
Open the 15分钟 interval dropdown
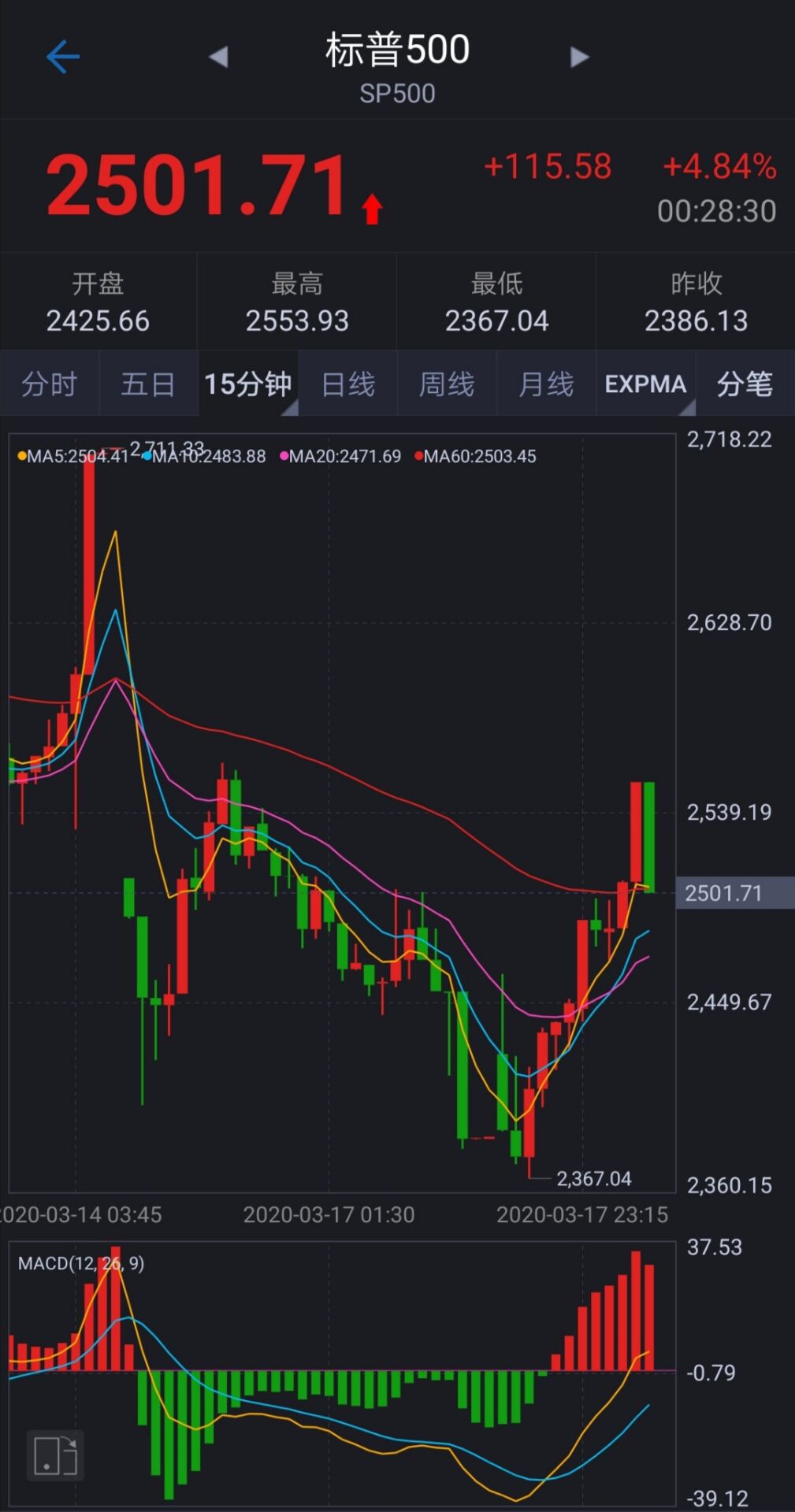coord(249,384)
